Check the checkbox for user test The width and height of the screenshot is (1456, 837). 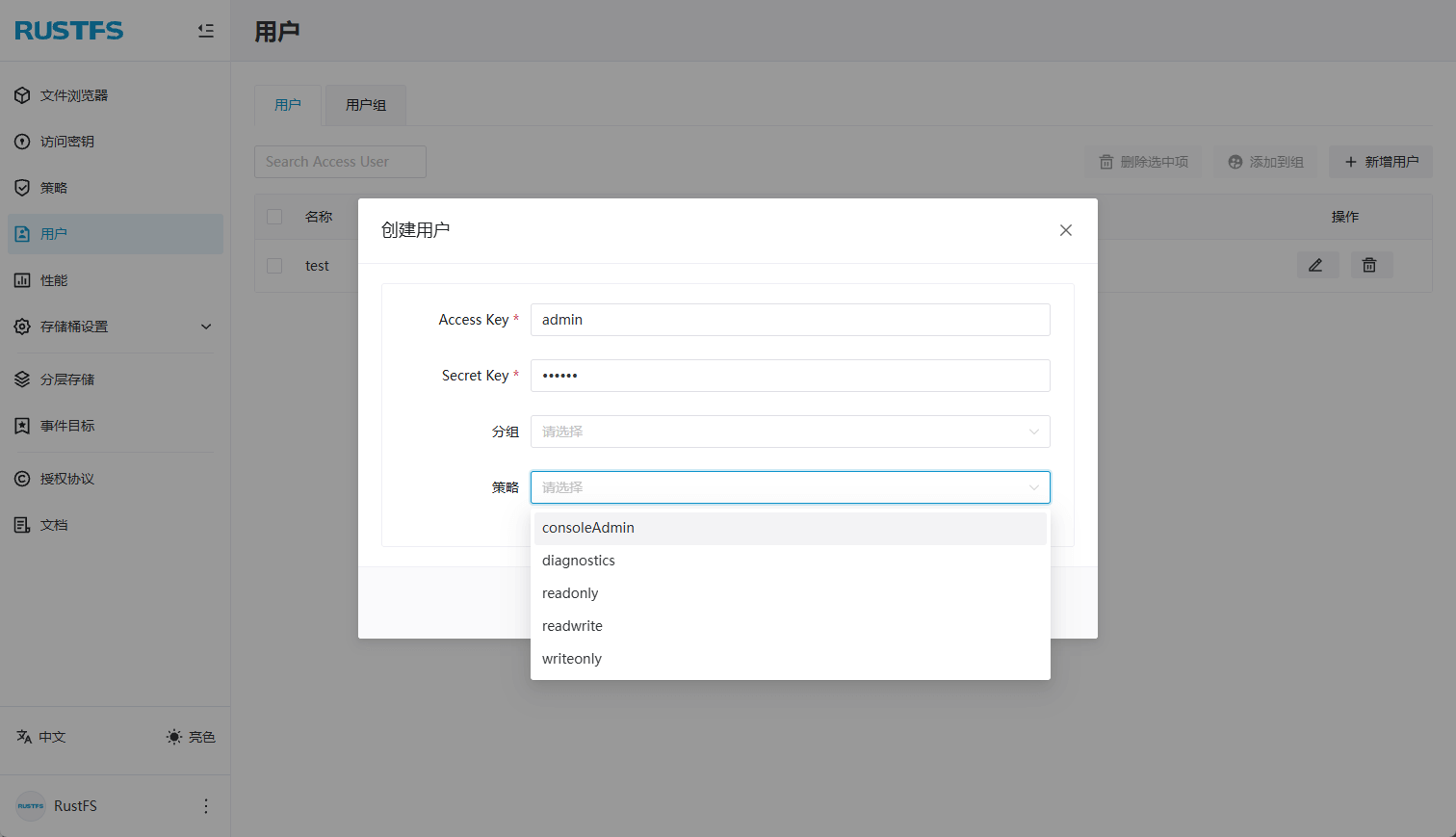[x=274, y=266]
